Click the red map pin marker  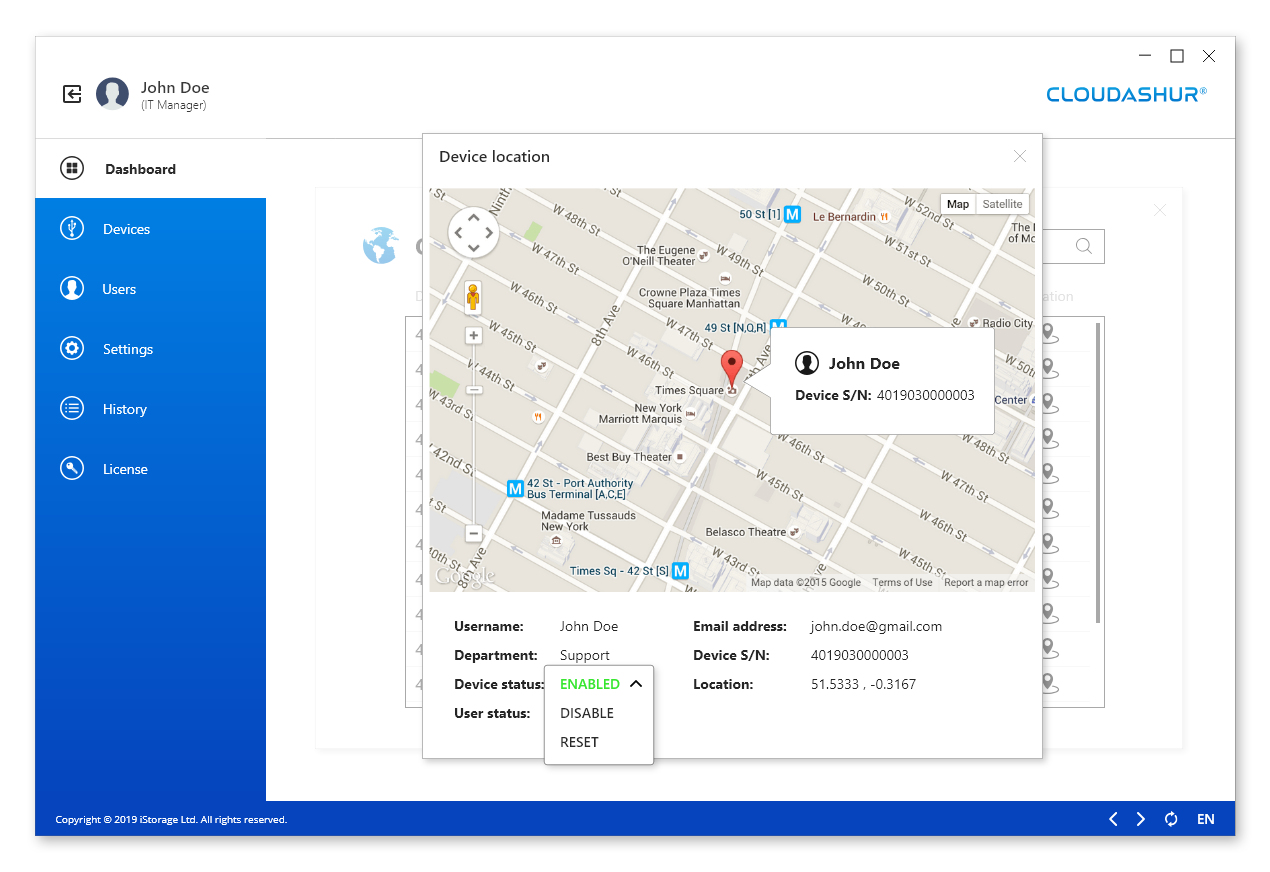pyautogui.click(x=732, y=369)
